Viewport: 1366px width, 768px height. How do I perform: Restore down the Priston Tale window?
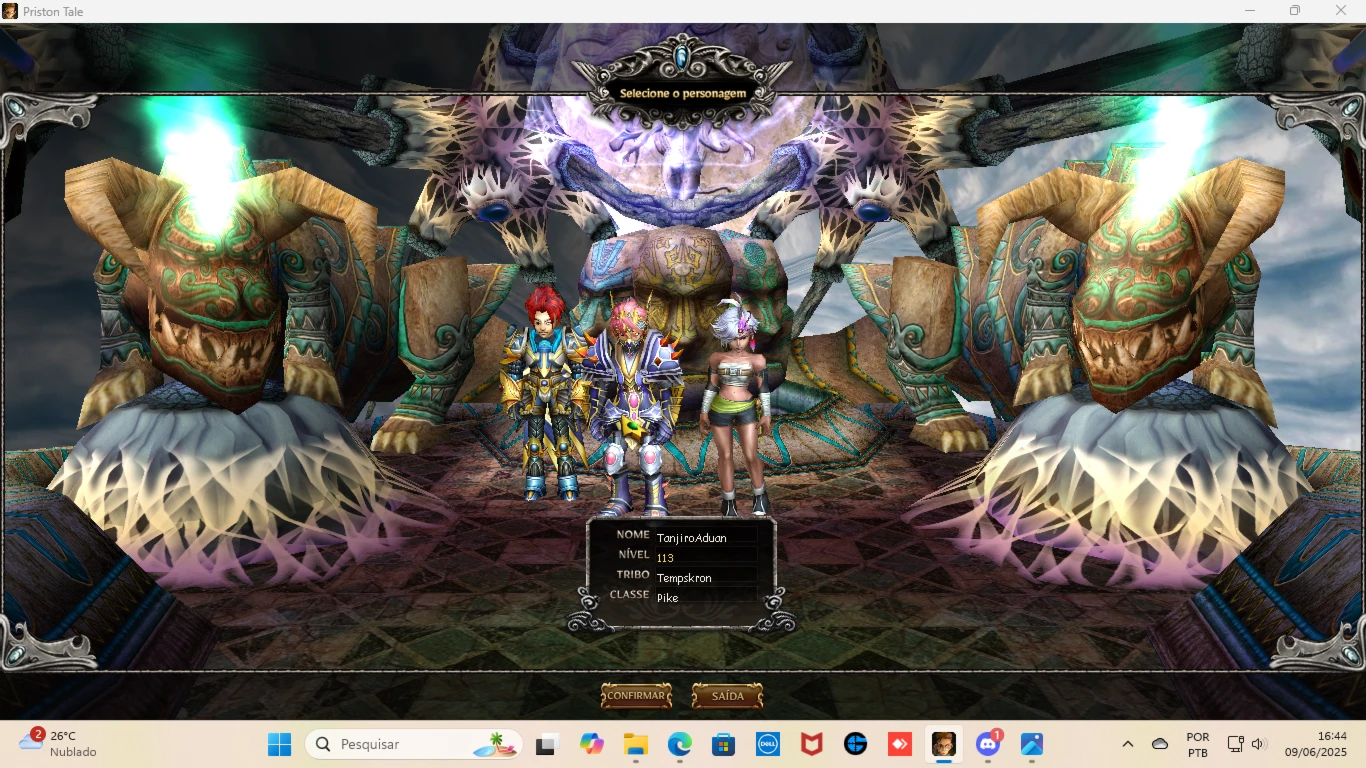(1295, 11)
